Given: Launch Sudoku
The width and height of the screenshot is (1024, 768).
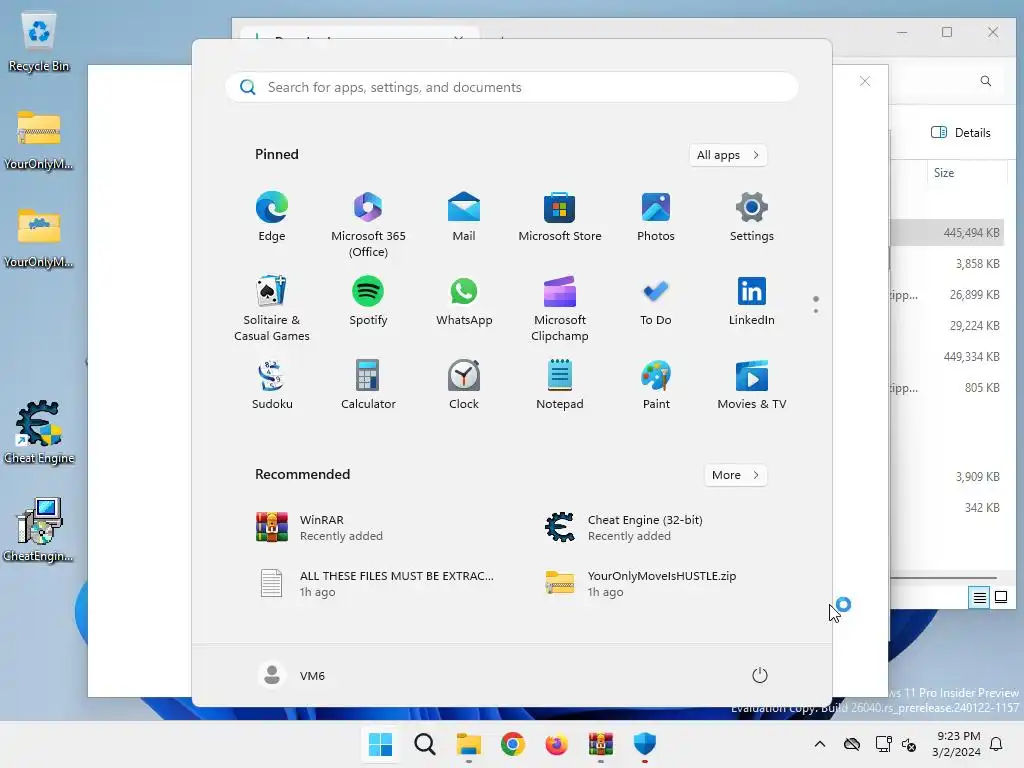Looking at the screenshot, I should point(272,385).
